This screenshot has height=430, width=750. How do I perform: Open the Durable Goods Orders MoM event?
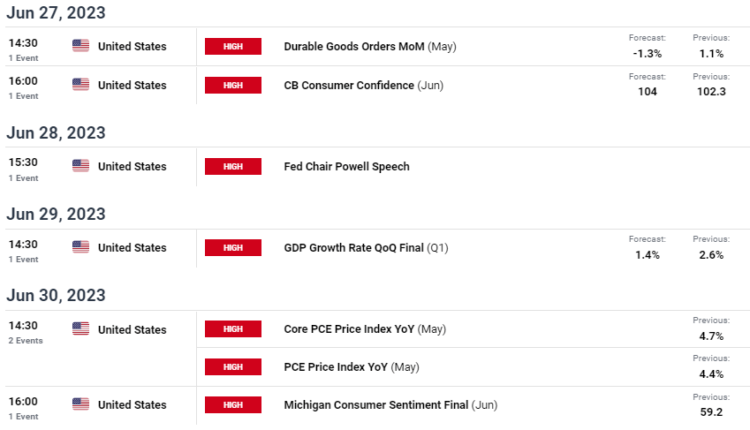354,46
